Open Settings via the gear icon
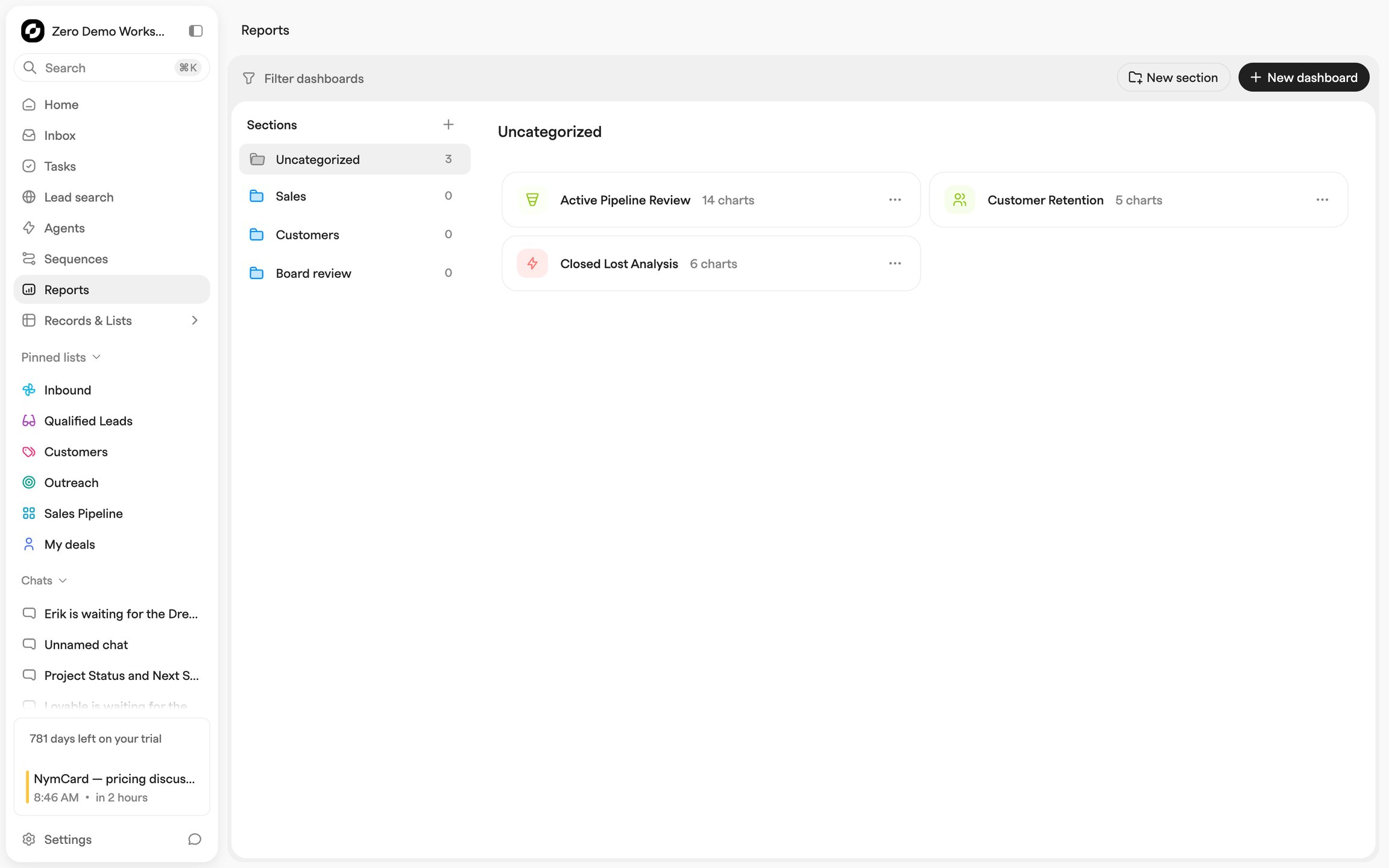Screen dimensions: 1389x868 pyautogui.click(x=29, y=839)
